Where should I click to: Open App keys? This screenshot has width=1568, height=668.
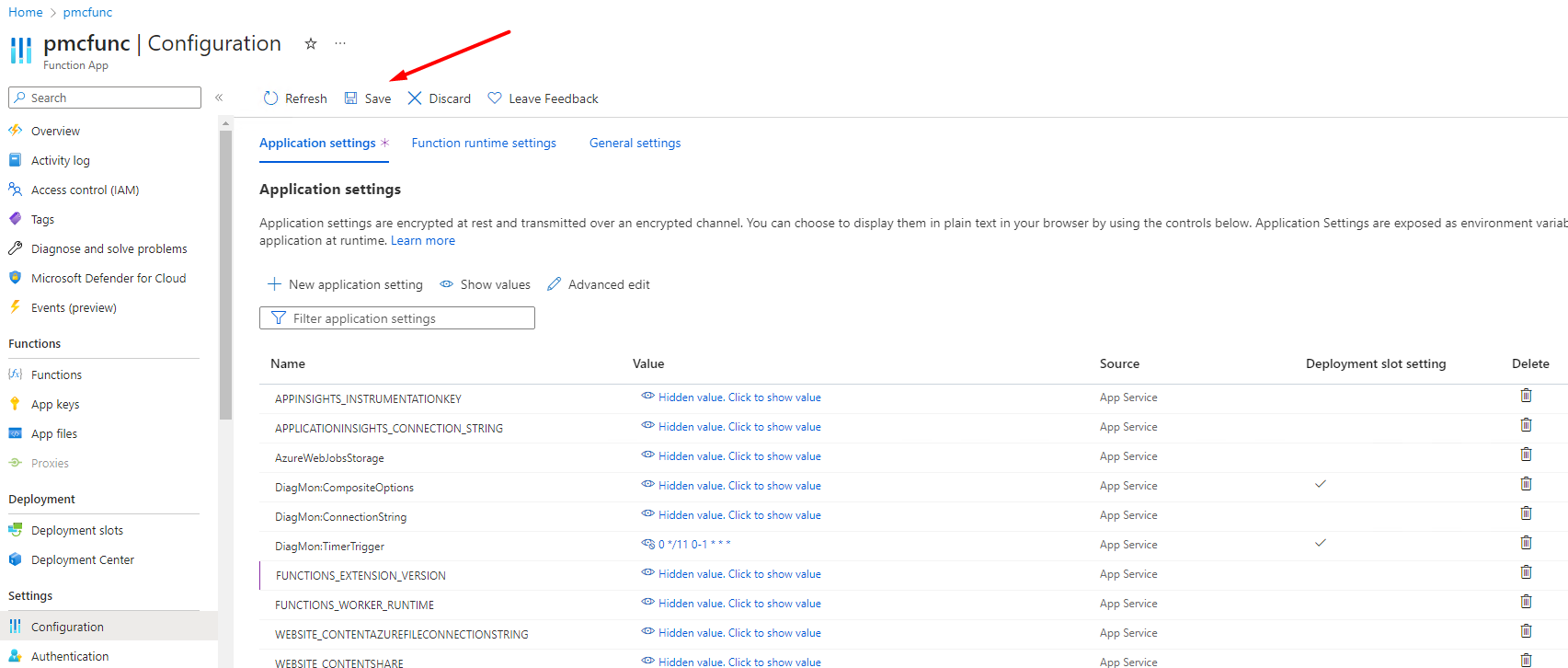click(x=55, y=404)
